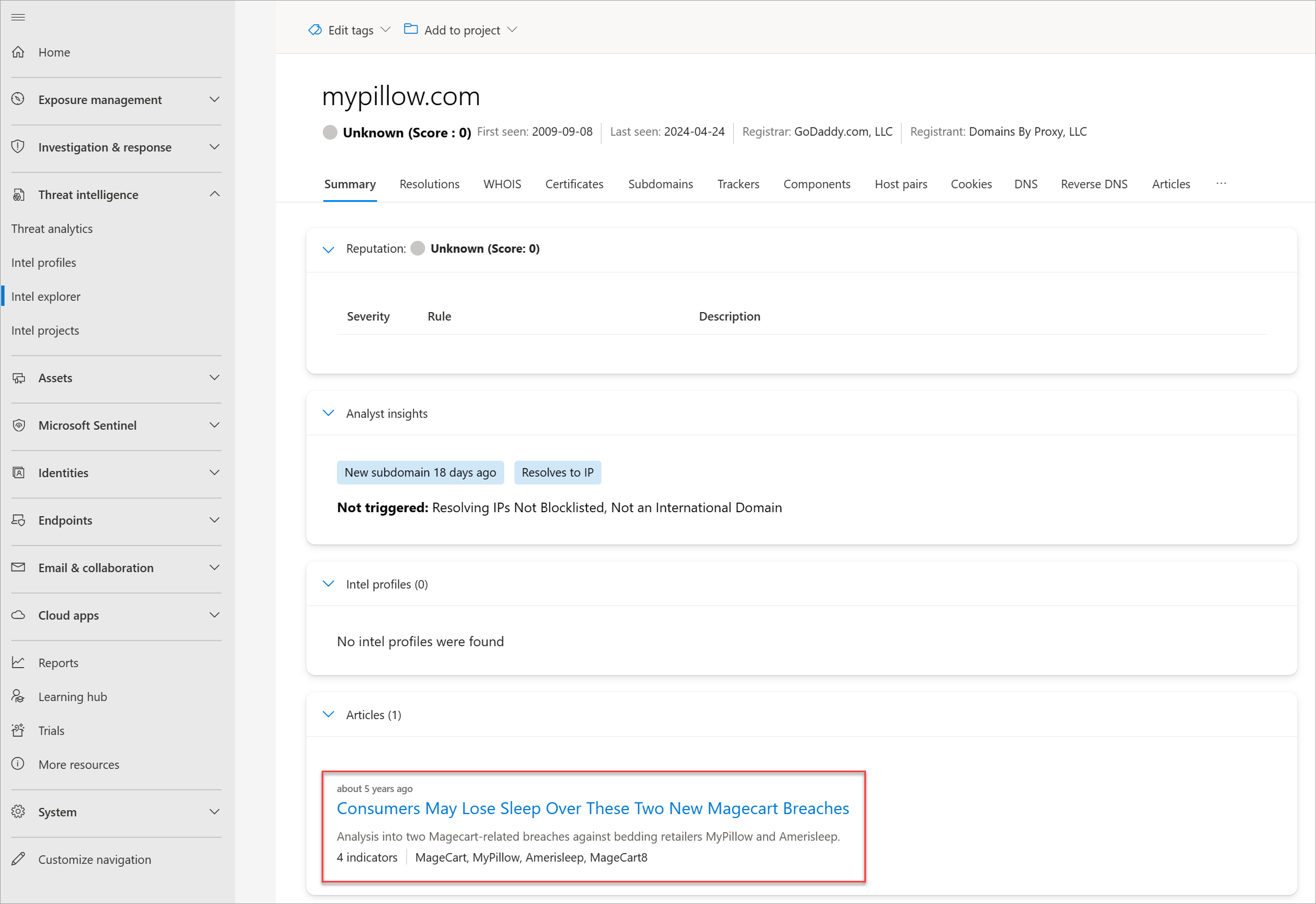Click the hamburger navigation menu icon

[18, 17]
